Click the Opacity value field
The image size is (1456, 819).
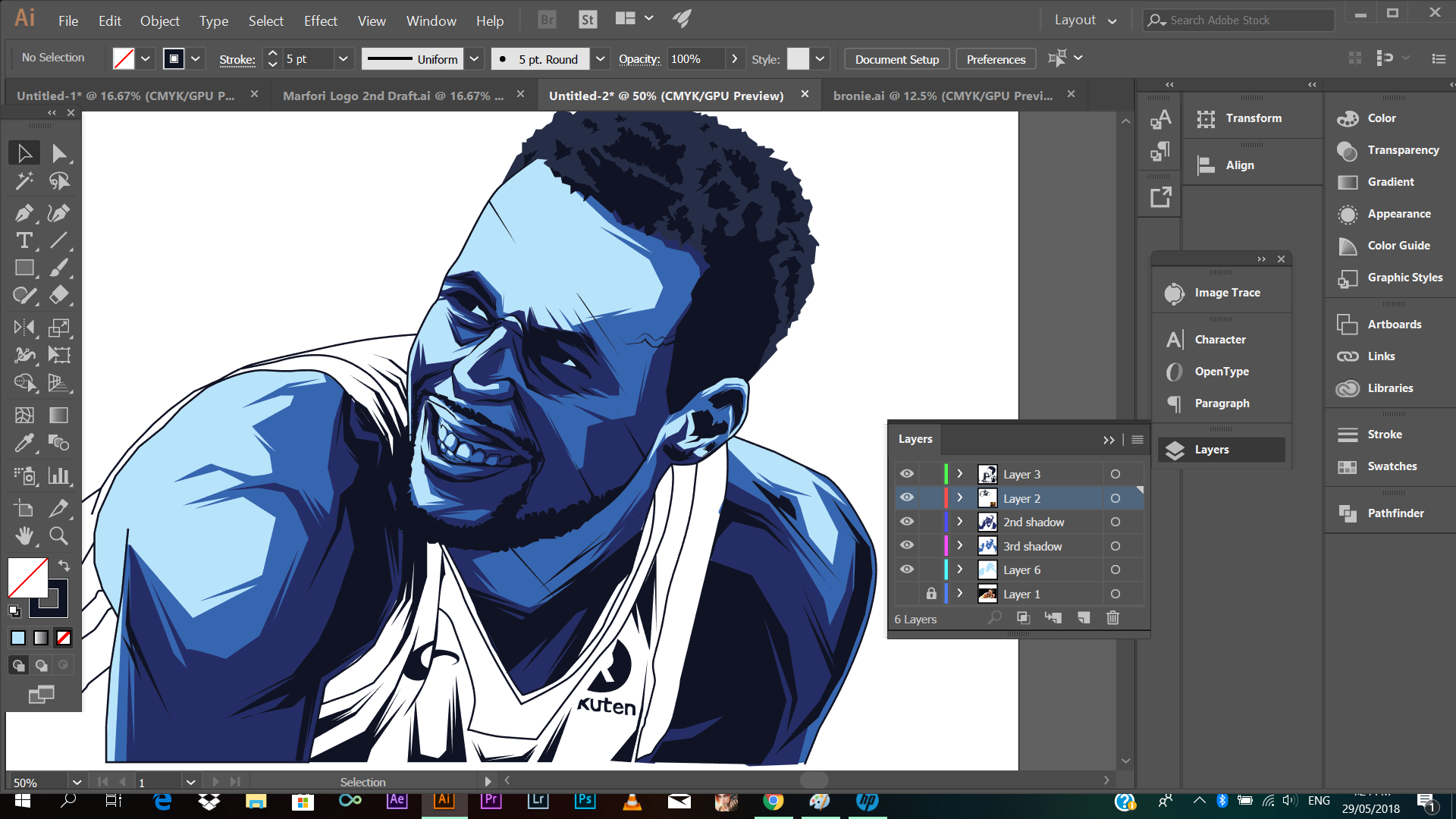point(695,58)
